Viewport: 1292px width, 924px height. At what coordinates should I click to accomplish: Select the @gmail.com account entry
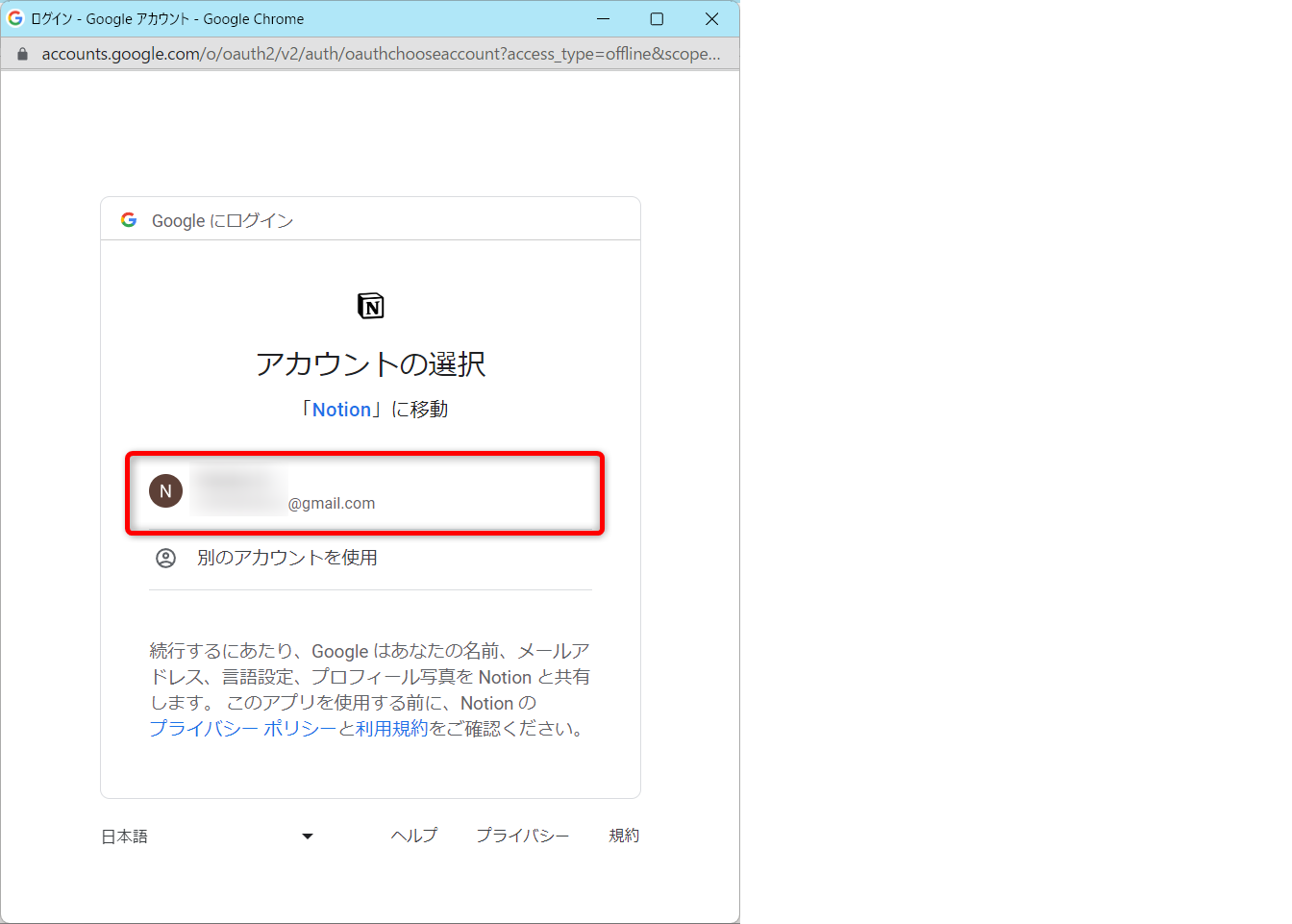tap(365, 493)
